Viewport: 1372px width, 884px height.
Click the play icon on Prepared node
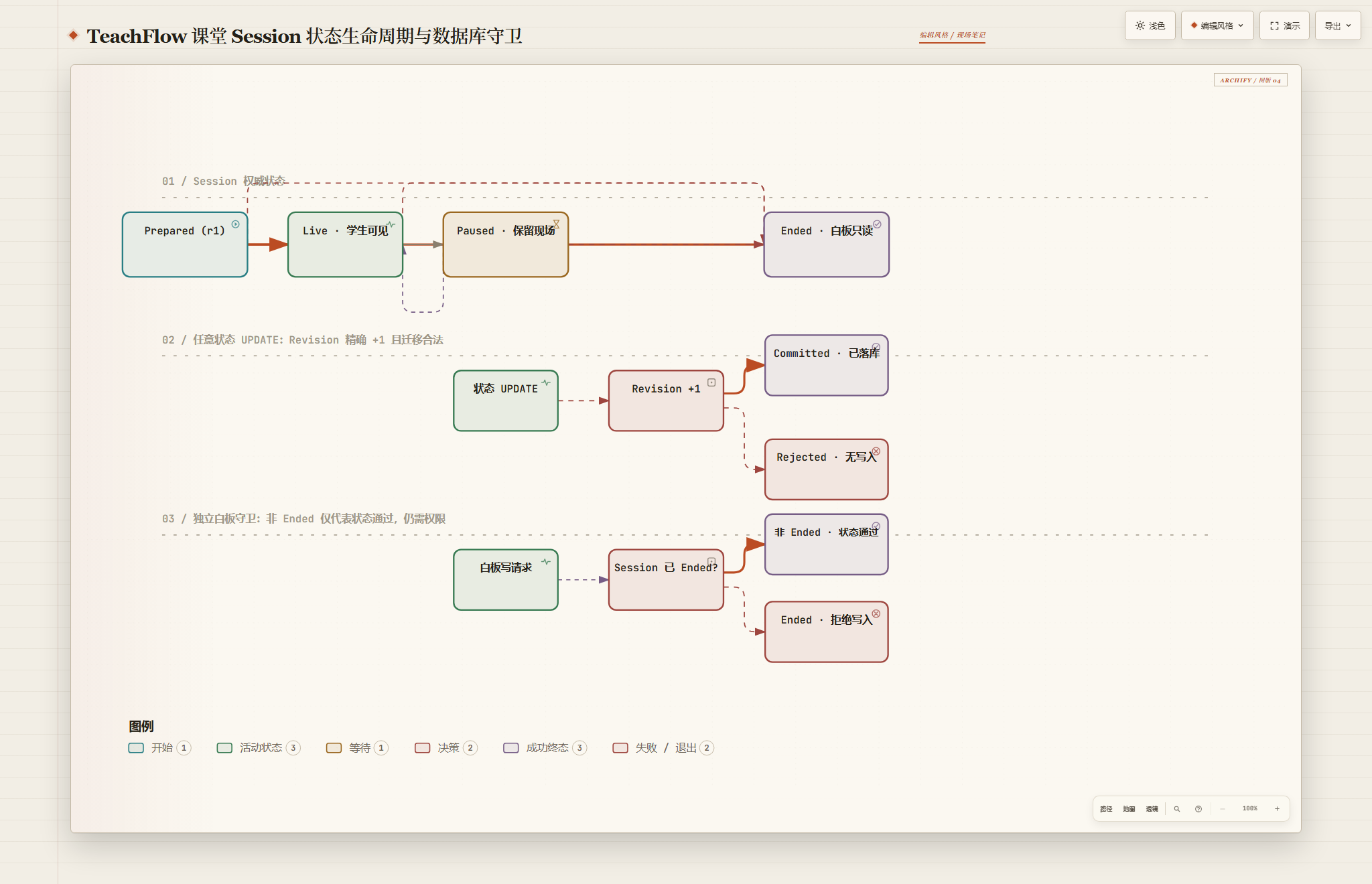[236, 224]
